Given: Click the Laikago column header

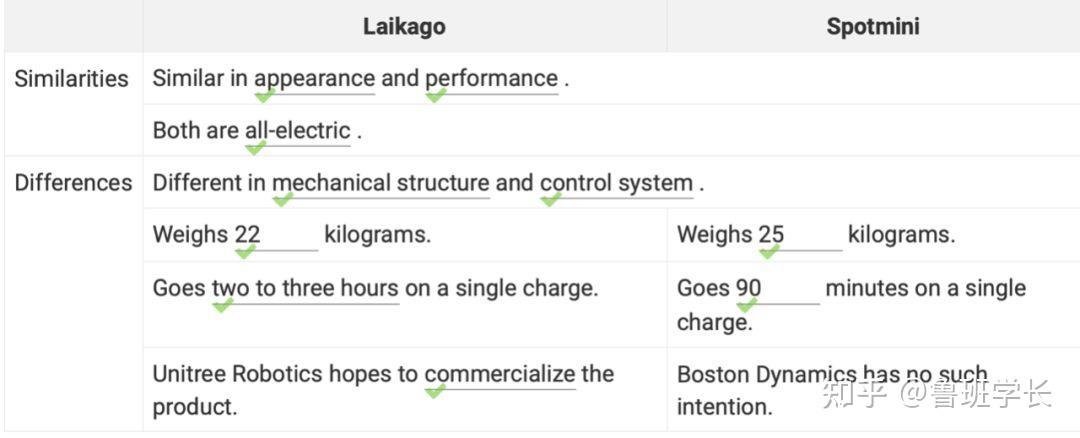Looking at the screenshot, I should pos(404,27).
